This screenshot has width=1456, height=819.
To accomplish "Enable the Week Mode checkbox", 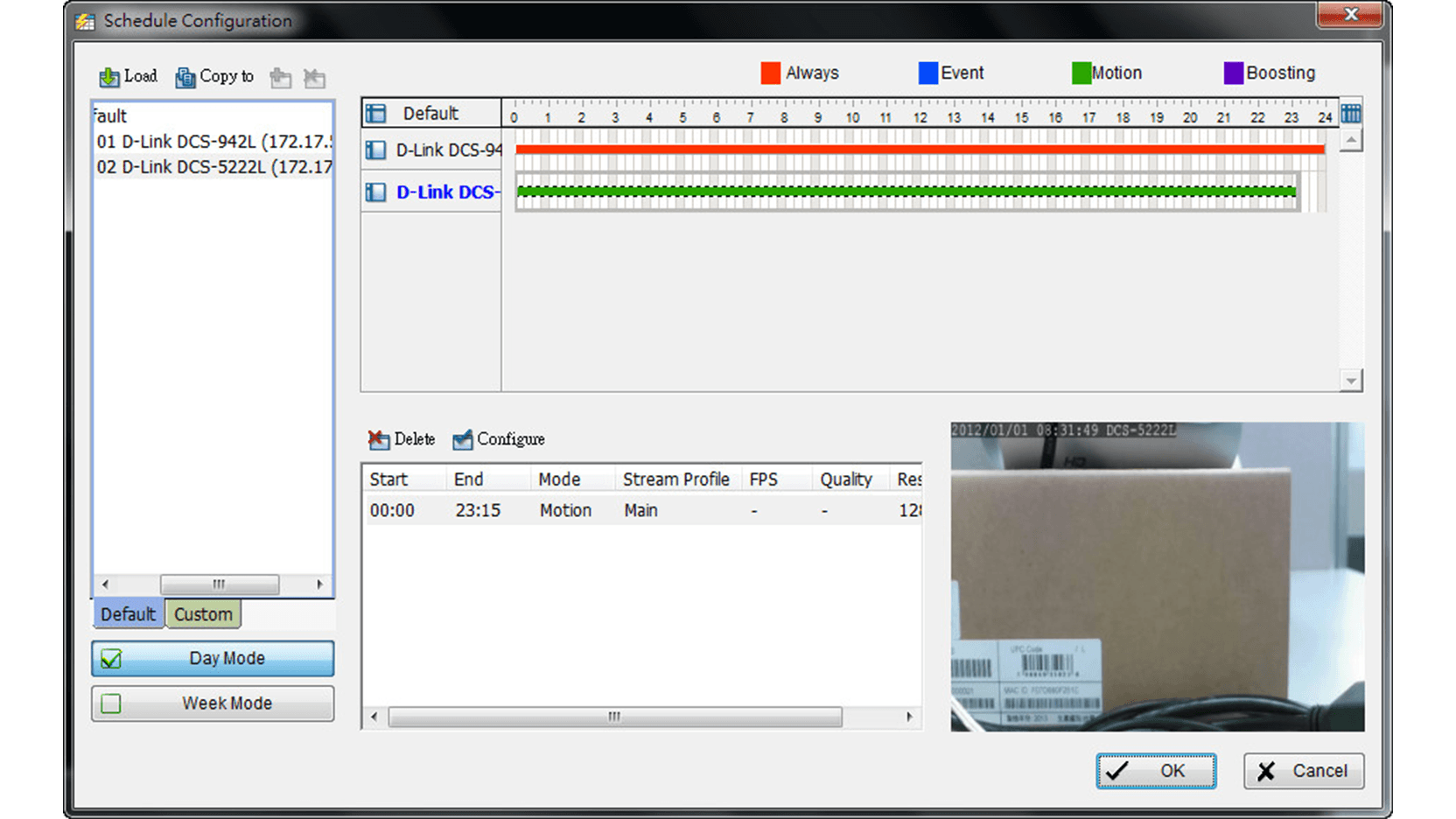I will [x=112, y=703].
